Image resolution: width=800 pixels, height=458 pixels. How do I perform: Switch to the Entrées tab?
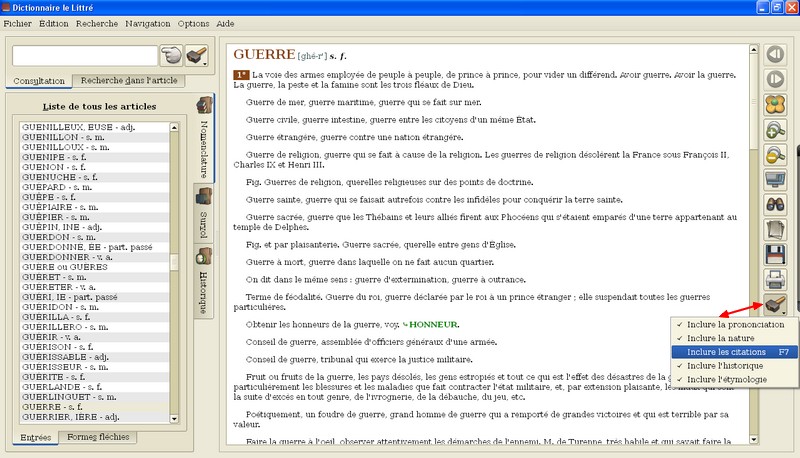tap(36, 437)
